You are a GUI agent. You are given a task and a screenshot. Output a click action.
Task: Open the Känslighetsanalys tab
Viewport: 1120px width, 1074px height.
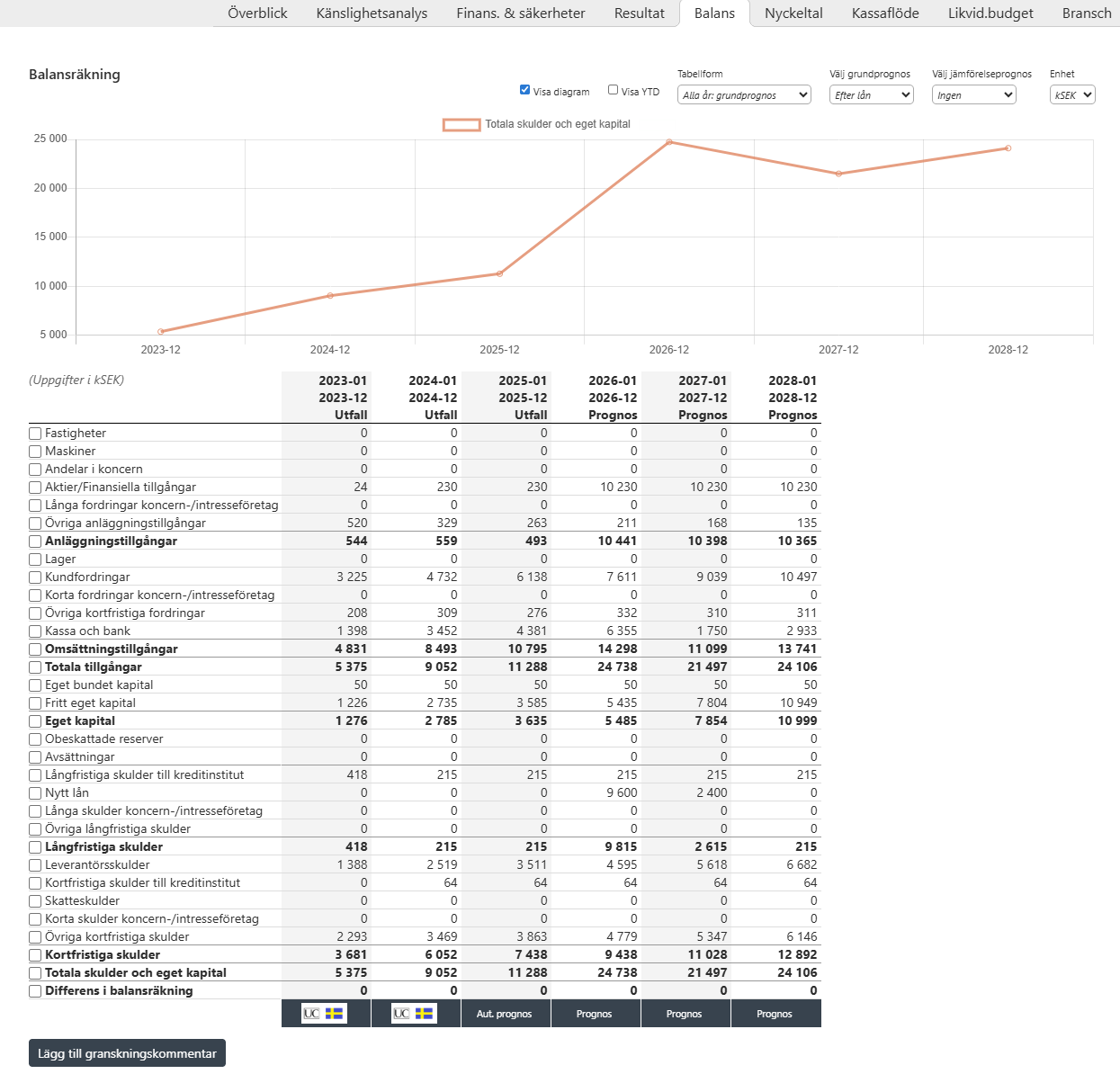pos(372,13)
